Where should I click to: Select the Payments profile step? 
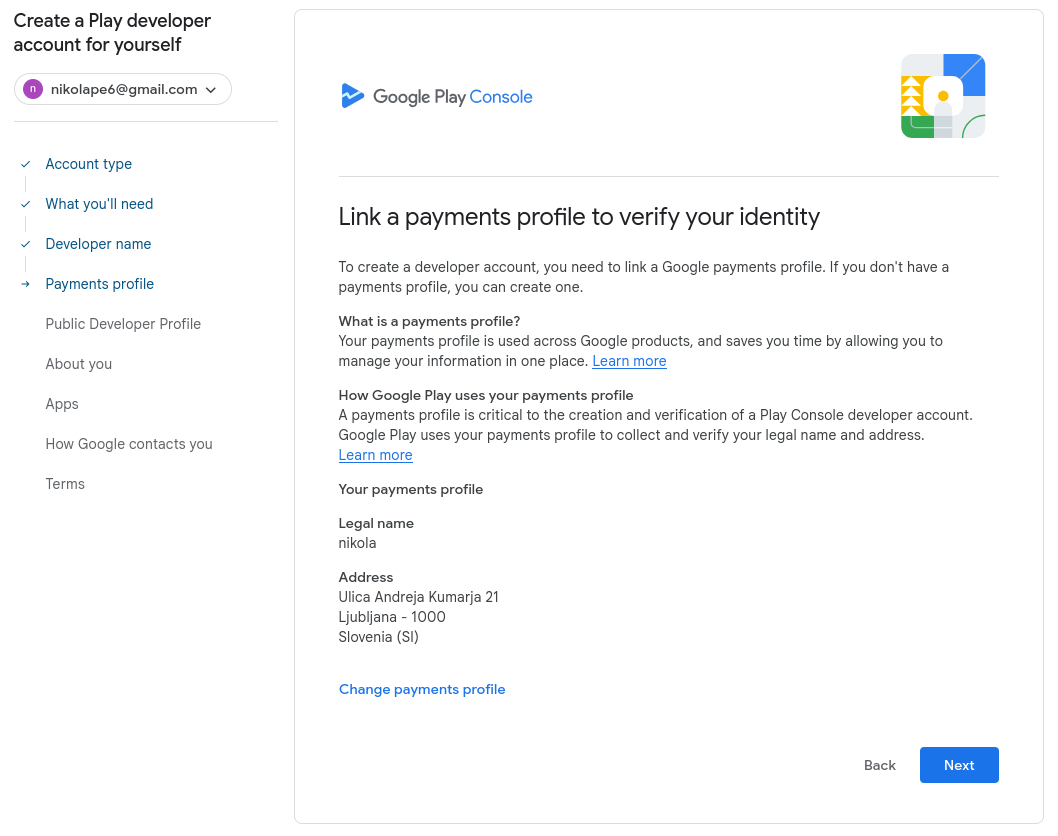point(99,284)
